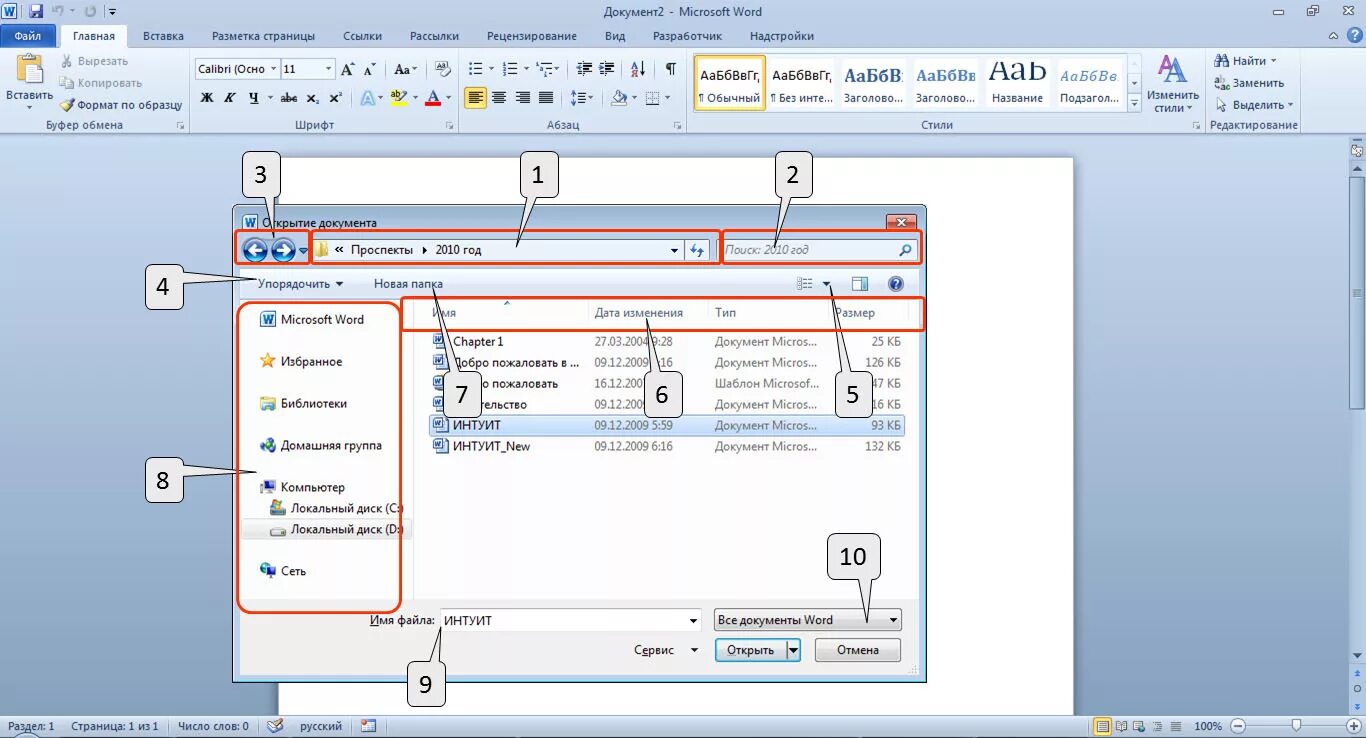Viewport: 1366px width, 738px height.
Task: Click the Отмена button
Action: click(x=858, y=650)
